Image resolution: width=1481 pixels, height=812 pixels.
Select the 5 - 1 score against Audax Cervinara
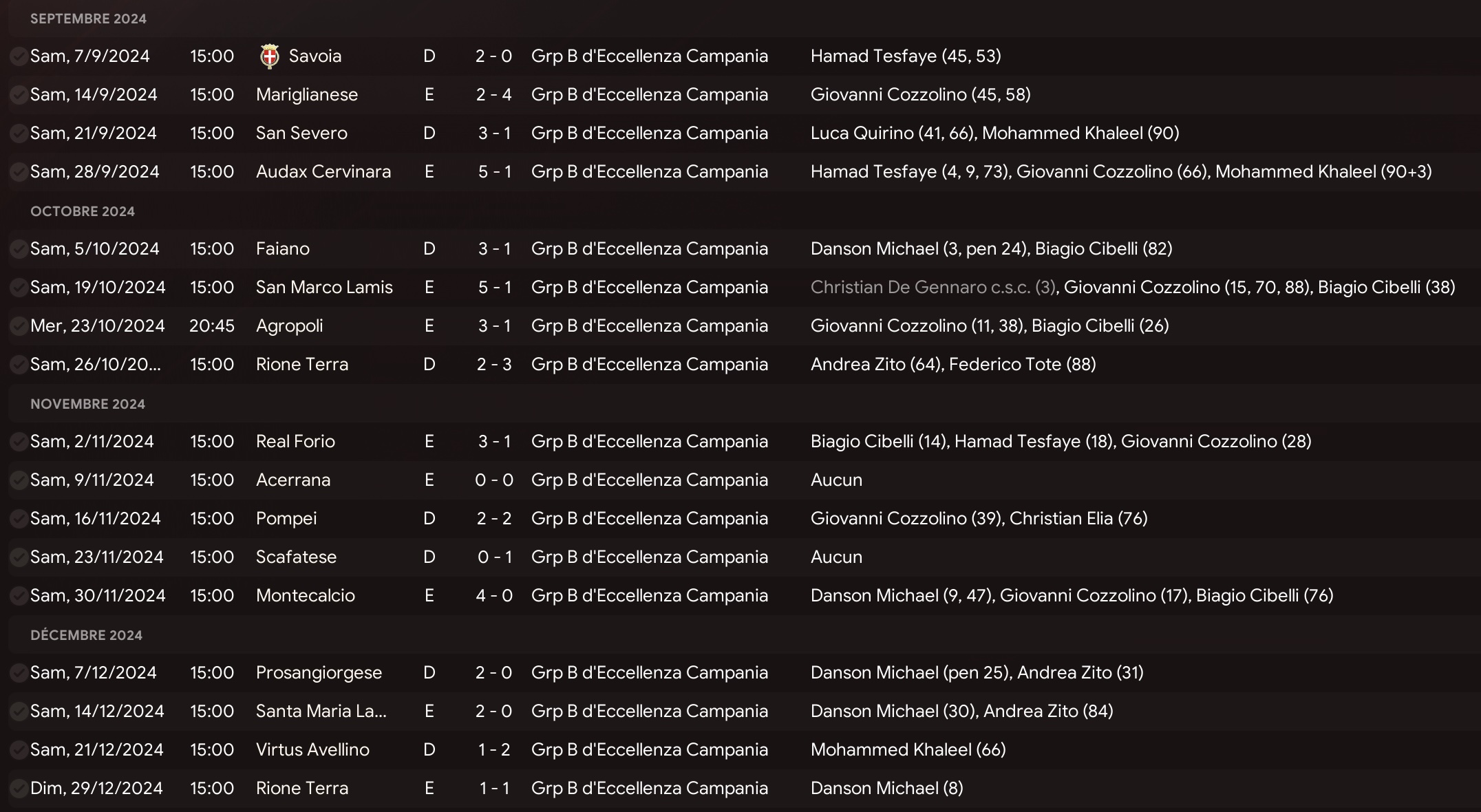tap(494, 172)
